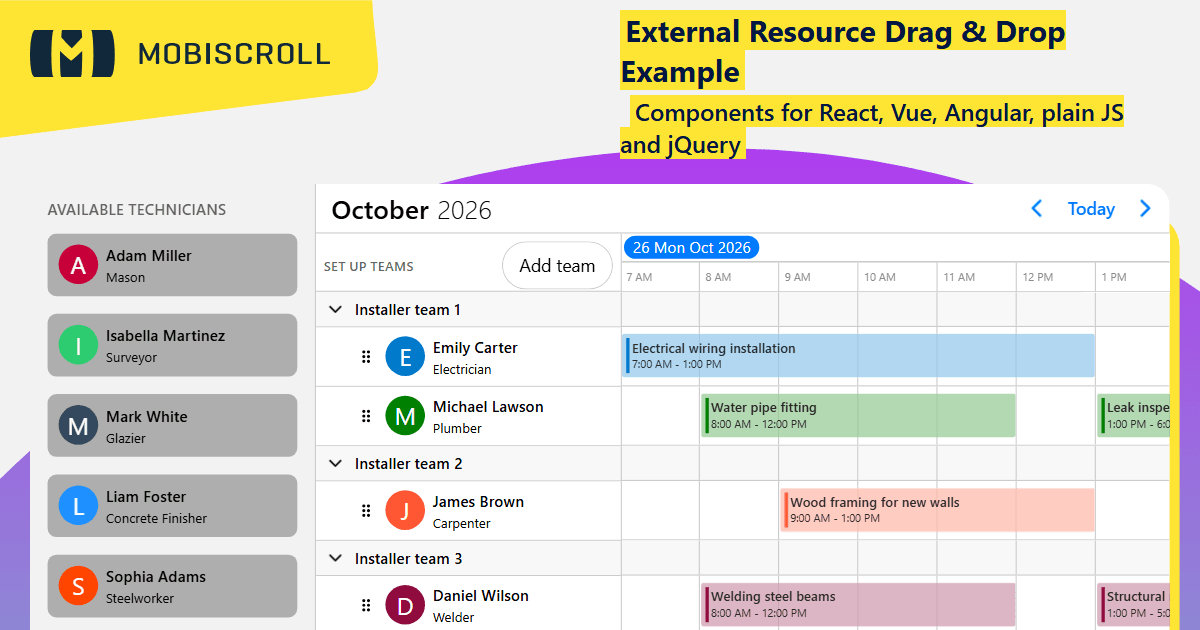Viewport: 1200px width, 630px height.
Task: Click James Brown's avatar
Action: click(x=405, y=511)
